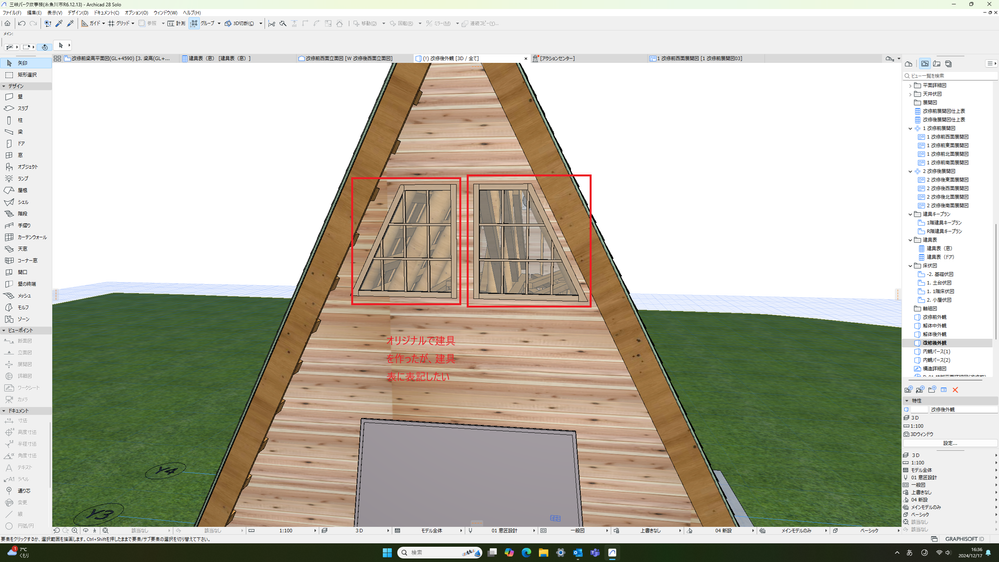
Task: Toggle the Grid (グリッド) snap button
Action: coord(119,24)
